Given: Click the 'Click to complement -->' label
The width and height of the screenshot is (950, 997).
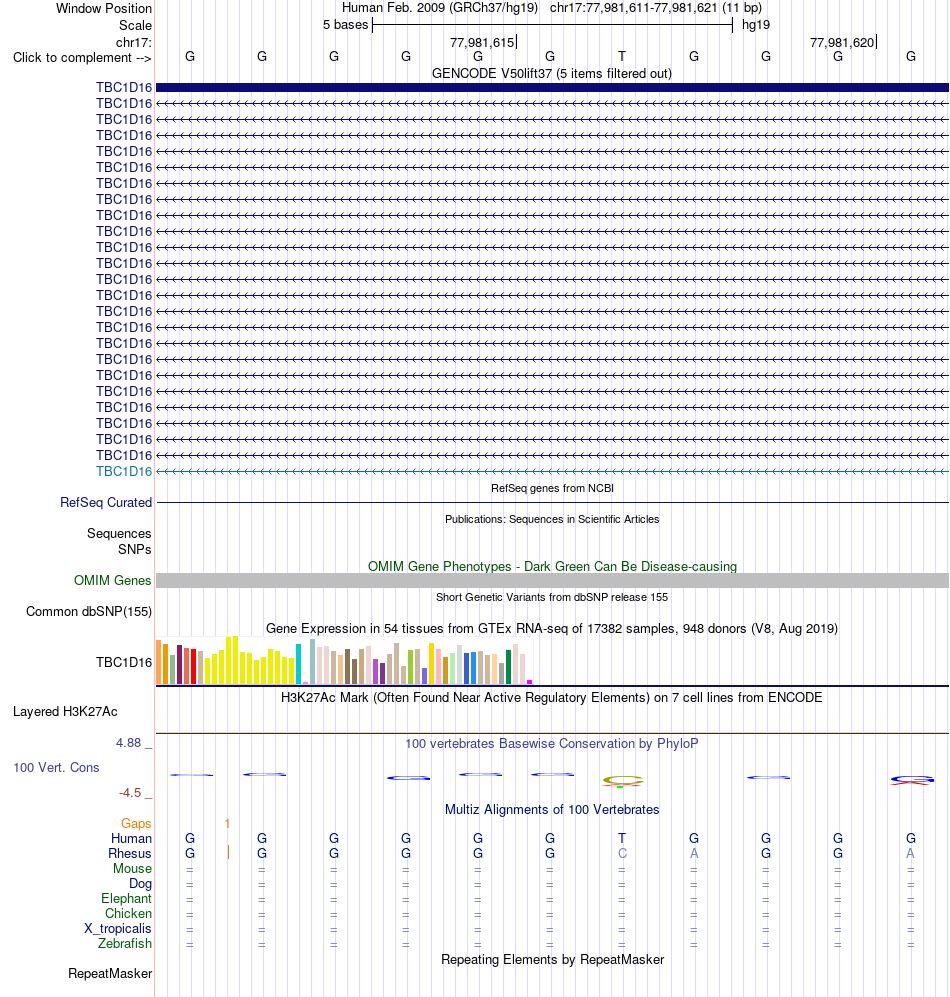Looking at the screenshot, I should tap(82, 58).
